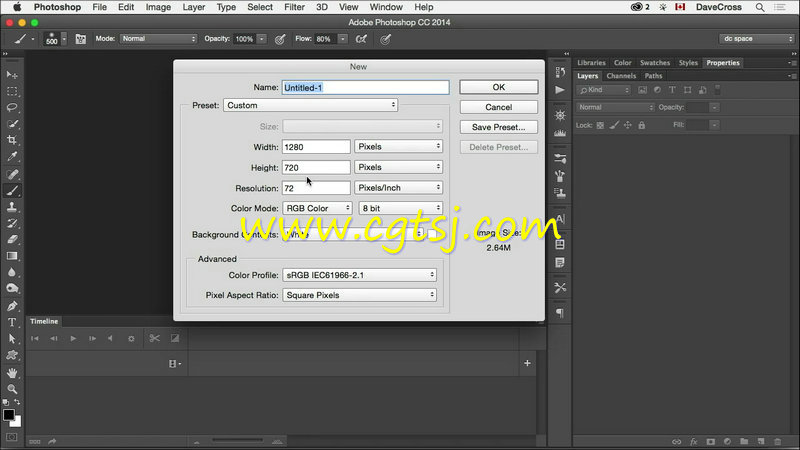800x450 pixels.
Task: Select the Eyedropper tool
Action: point(12,157)
